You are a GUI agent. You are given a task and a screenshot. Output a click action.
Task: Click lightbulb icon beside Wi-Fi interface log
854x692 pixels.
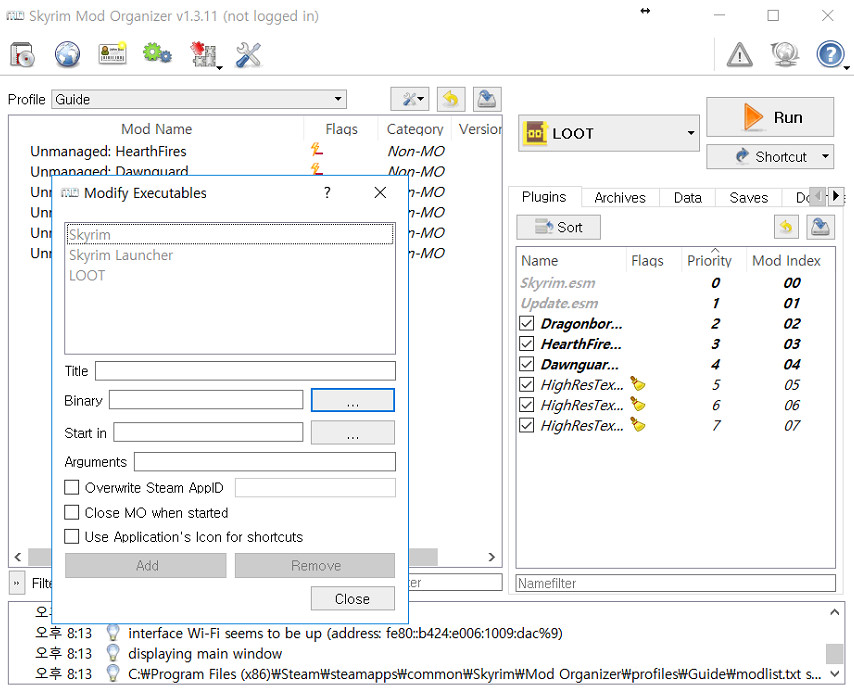coord(113,632)
